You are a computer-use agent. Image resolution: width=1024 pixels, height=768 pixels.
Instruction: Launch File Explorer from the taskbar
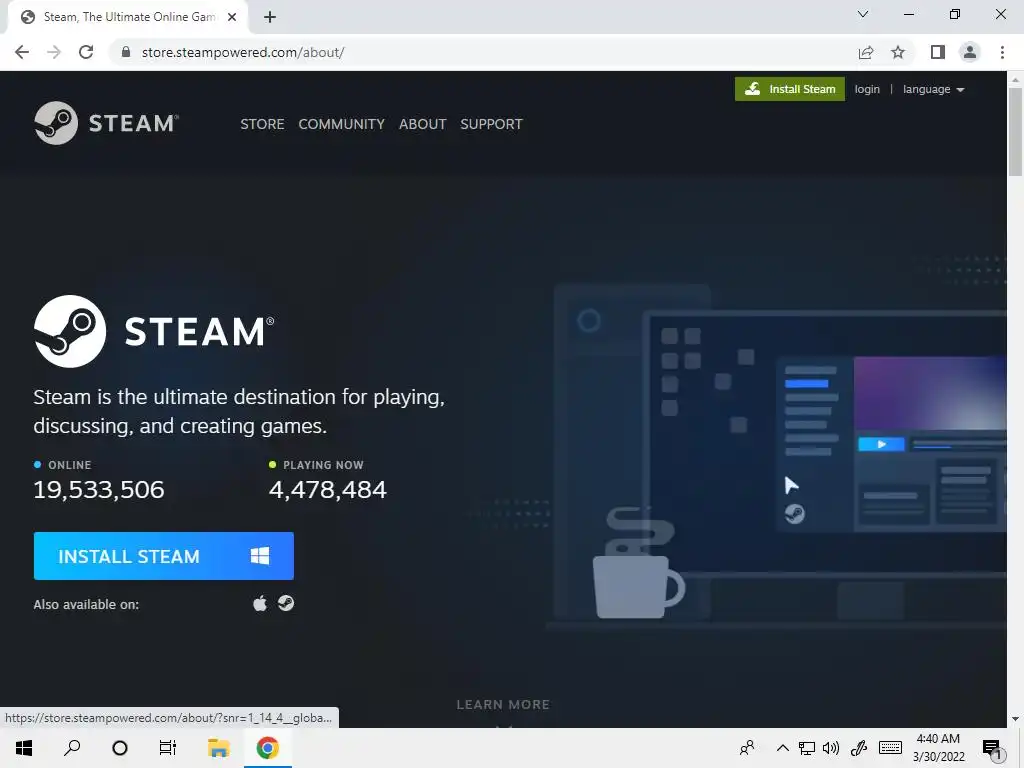coord(218,748)
